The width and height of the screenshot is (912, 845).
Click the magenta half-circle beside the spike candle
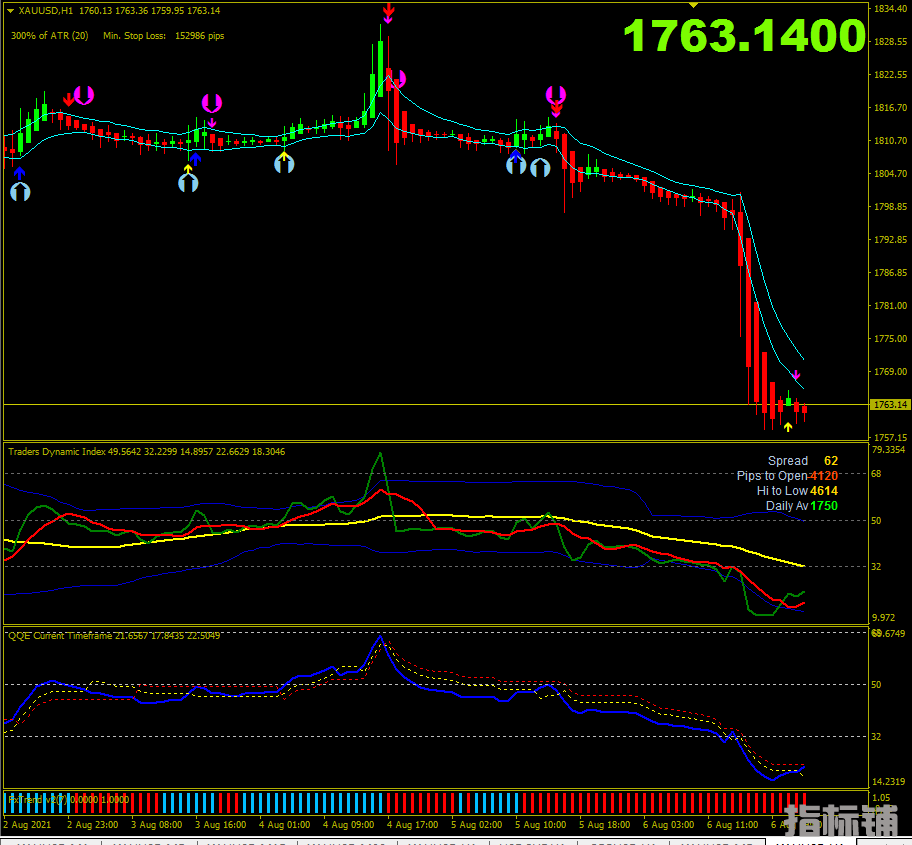coord(400,79)
